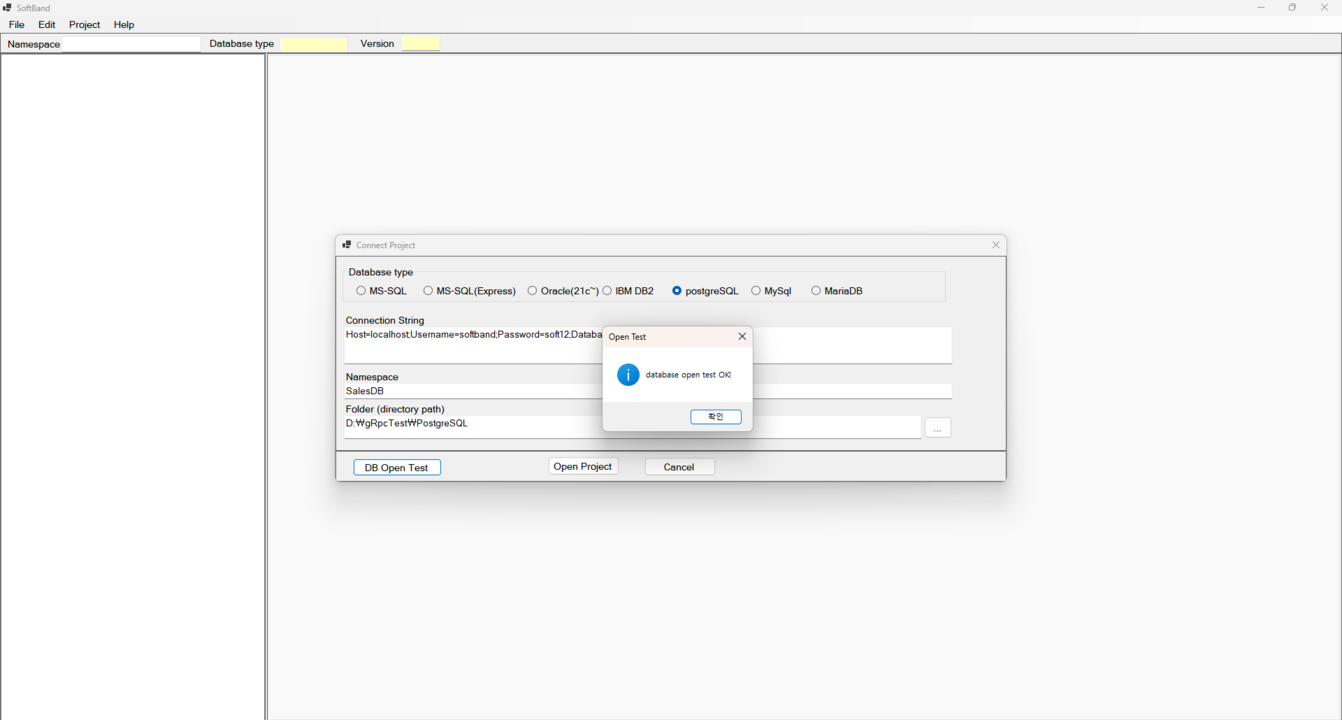Image resolution: width=1342 pixels, height=720 pixels.
Task: Click the SoftBand icon in title bar
Action: (8, 8)
